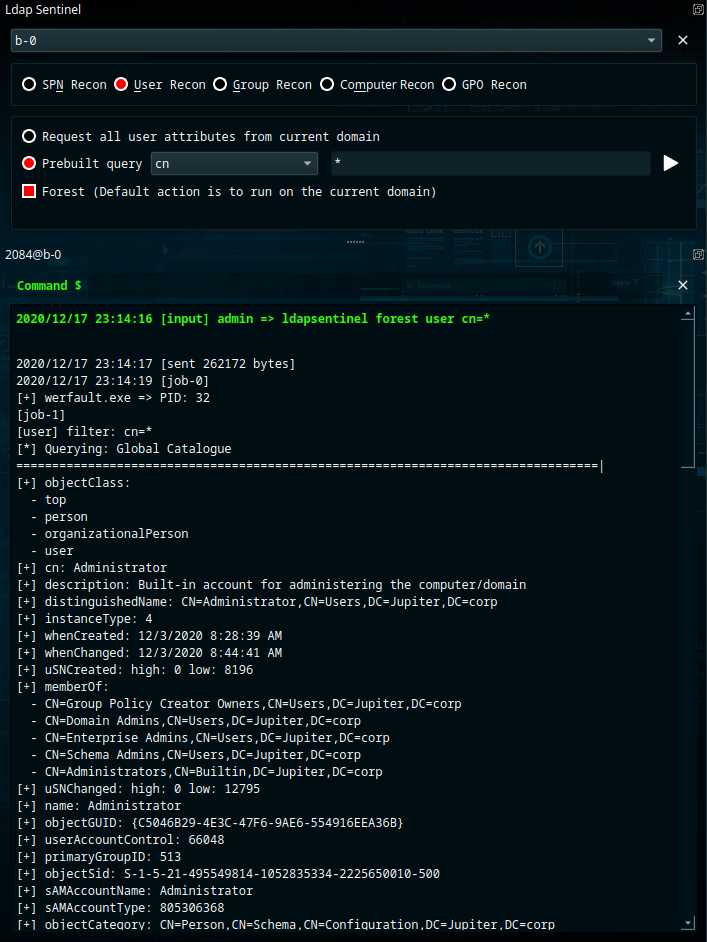Run the prebuilt query with play button
707x942 pixels.
tap(671, 163)
